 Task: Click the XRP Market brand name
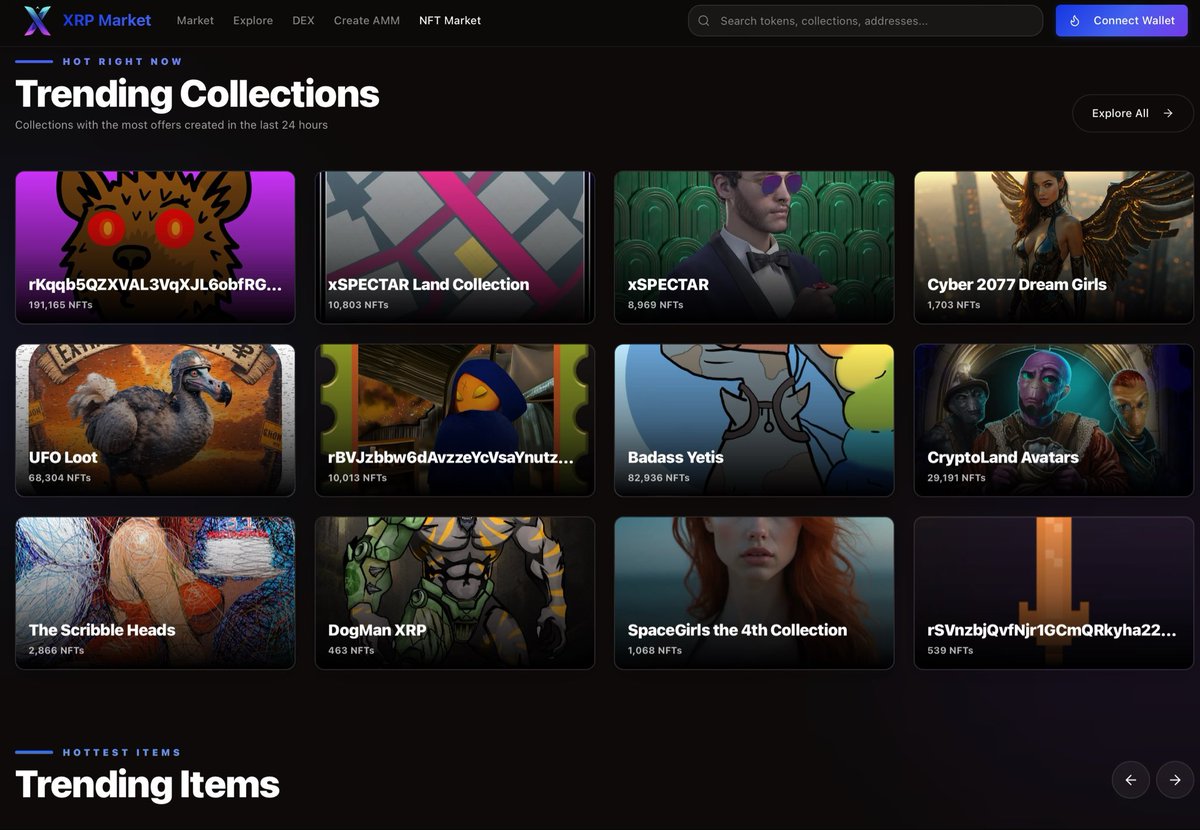(x=107, y=20)
